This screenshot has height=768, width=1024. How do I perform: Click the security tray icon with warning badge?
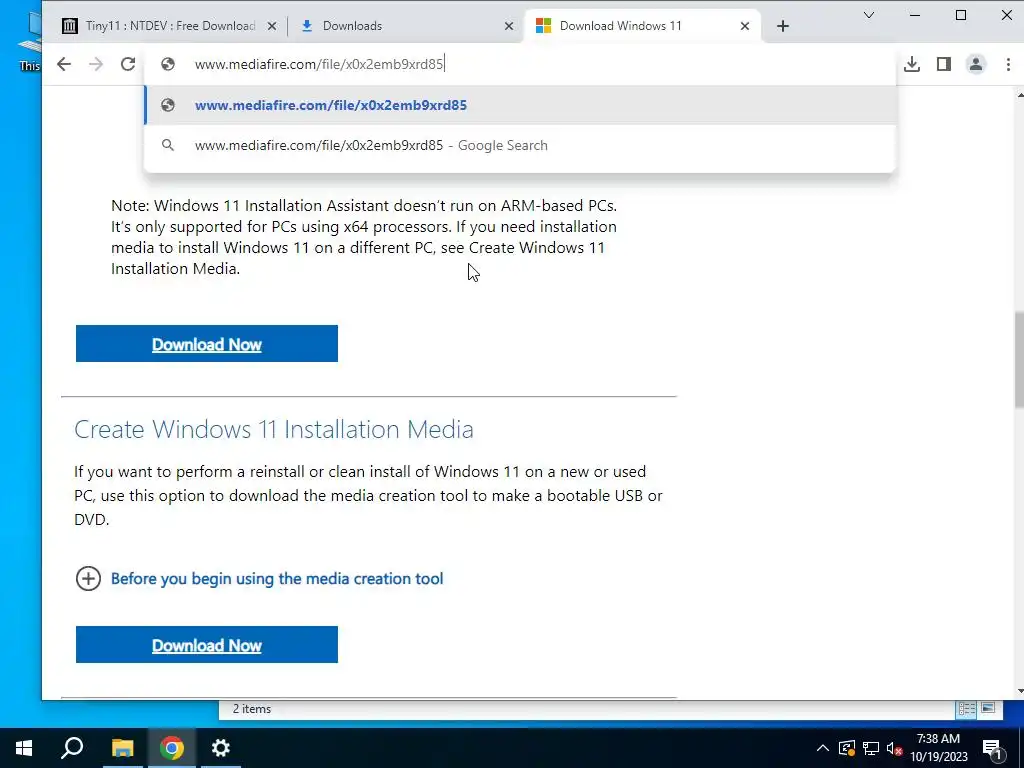[x=847, y=748]
